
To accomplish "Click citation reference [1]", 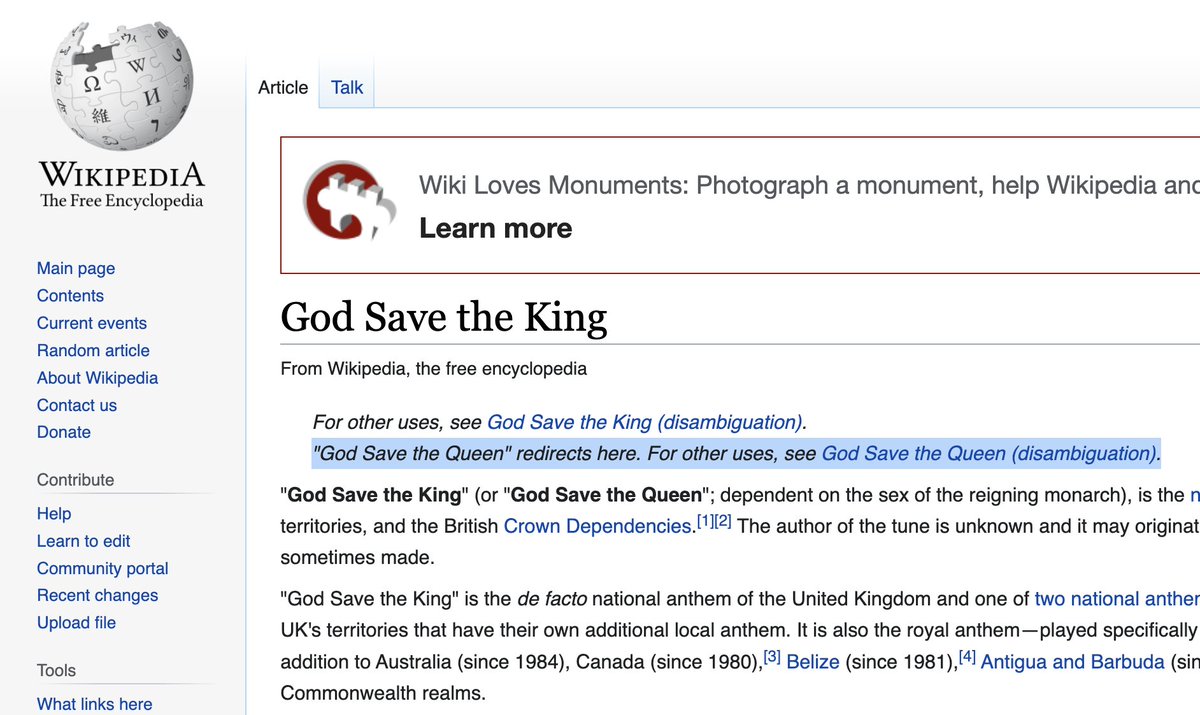I will tap(705, 521).
